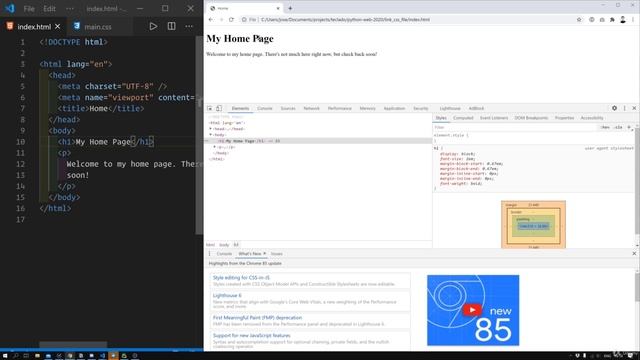This screenshot has height=360, width=640.
Task: Open DevTools Memory tab
Action: pos(367,108)
